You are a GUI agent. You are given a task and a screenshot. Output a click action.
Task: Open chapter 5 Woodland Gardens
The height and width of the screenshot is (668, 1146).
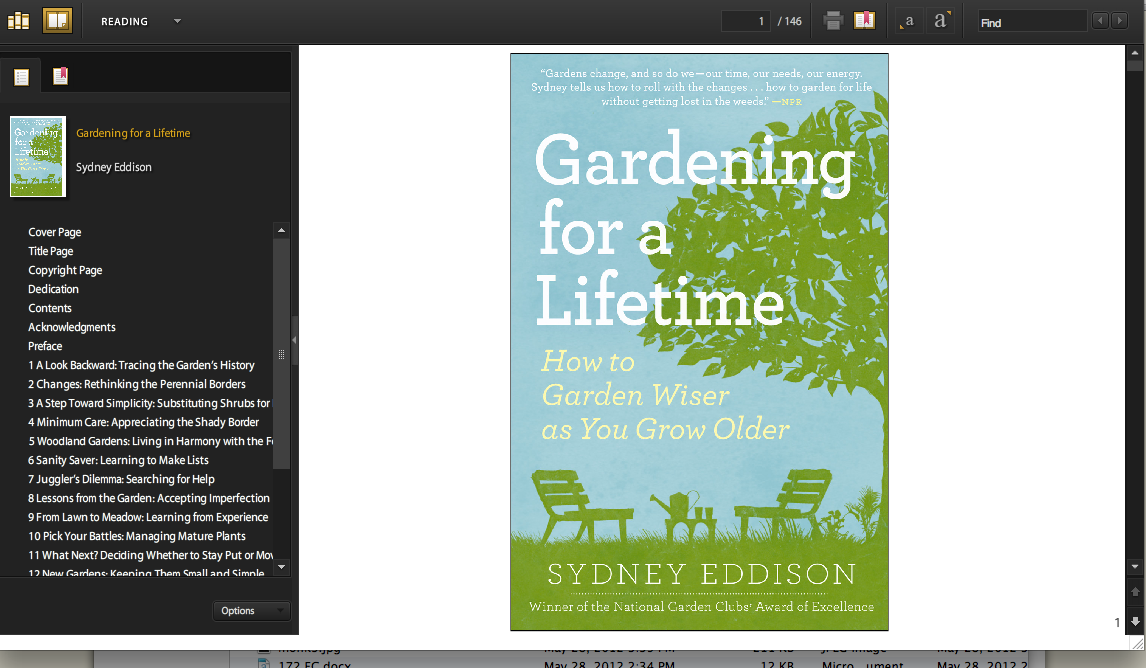[x=150, y=441]
